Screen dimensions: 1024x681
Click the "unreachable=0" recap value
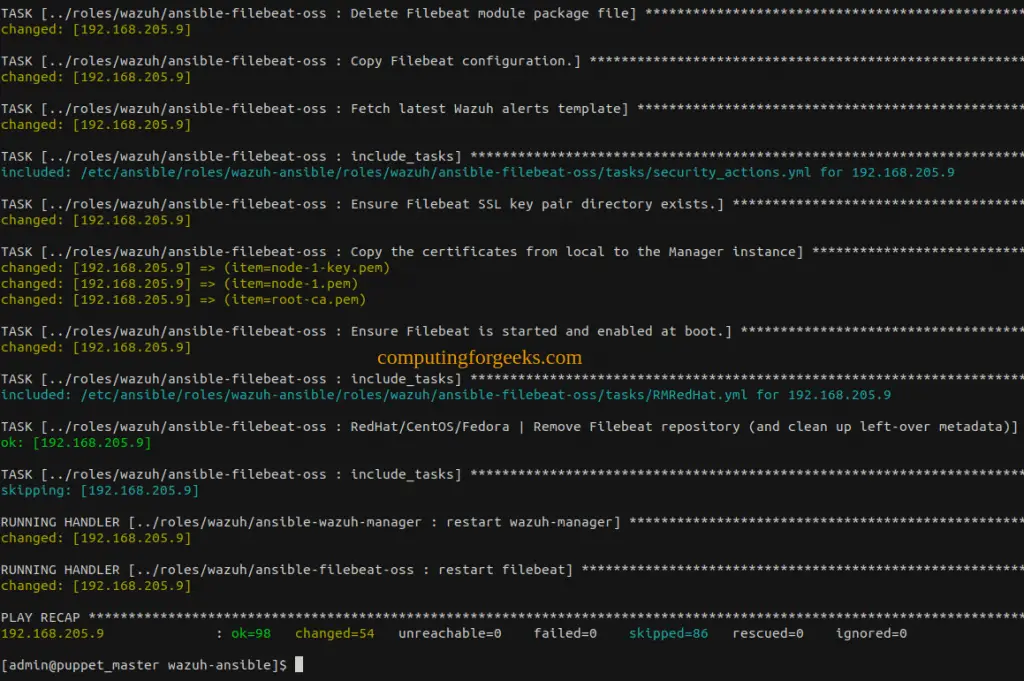tap(450, 633)
